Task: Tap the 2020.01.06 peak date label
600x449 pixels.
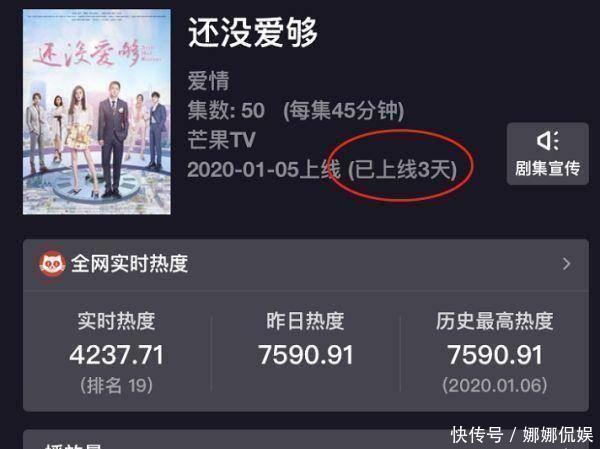Action: click(x=495, y=385)
